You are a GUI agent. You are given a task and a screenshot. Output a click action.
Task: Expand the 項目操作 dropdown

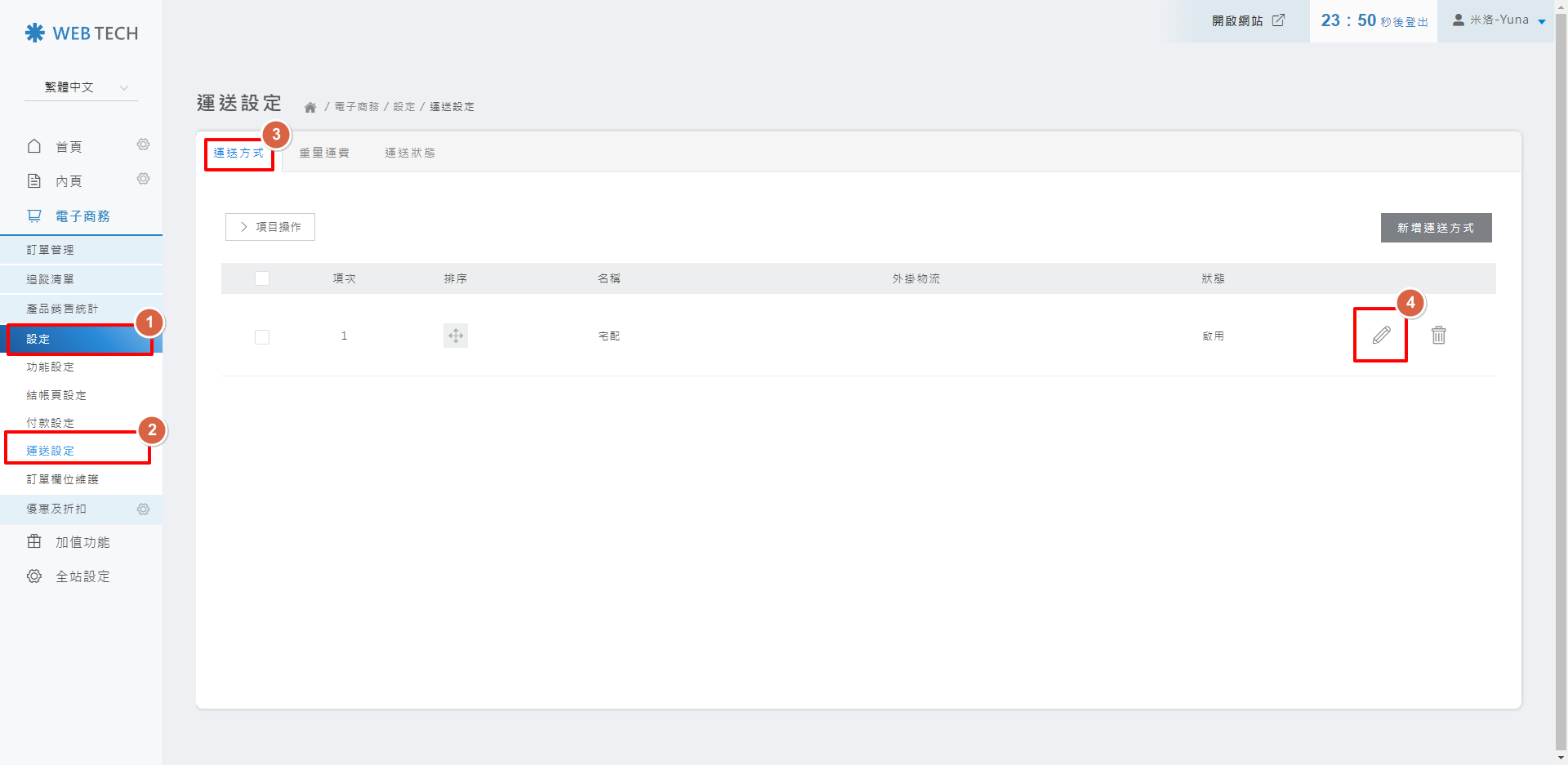270,227
